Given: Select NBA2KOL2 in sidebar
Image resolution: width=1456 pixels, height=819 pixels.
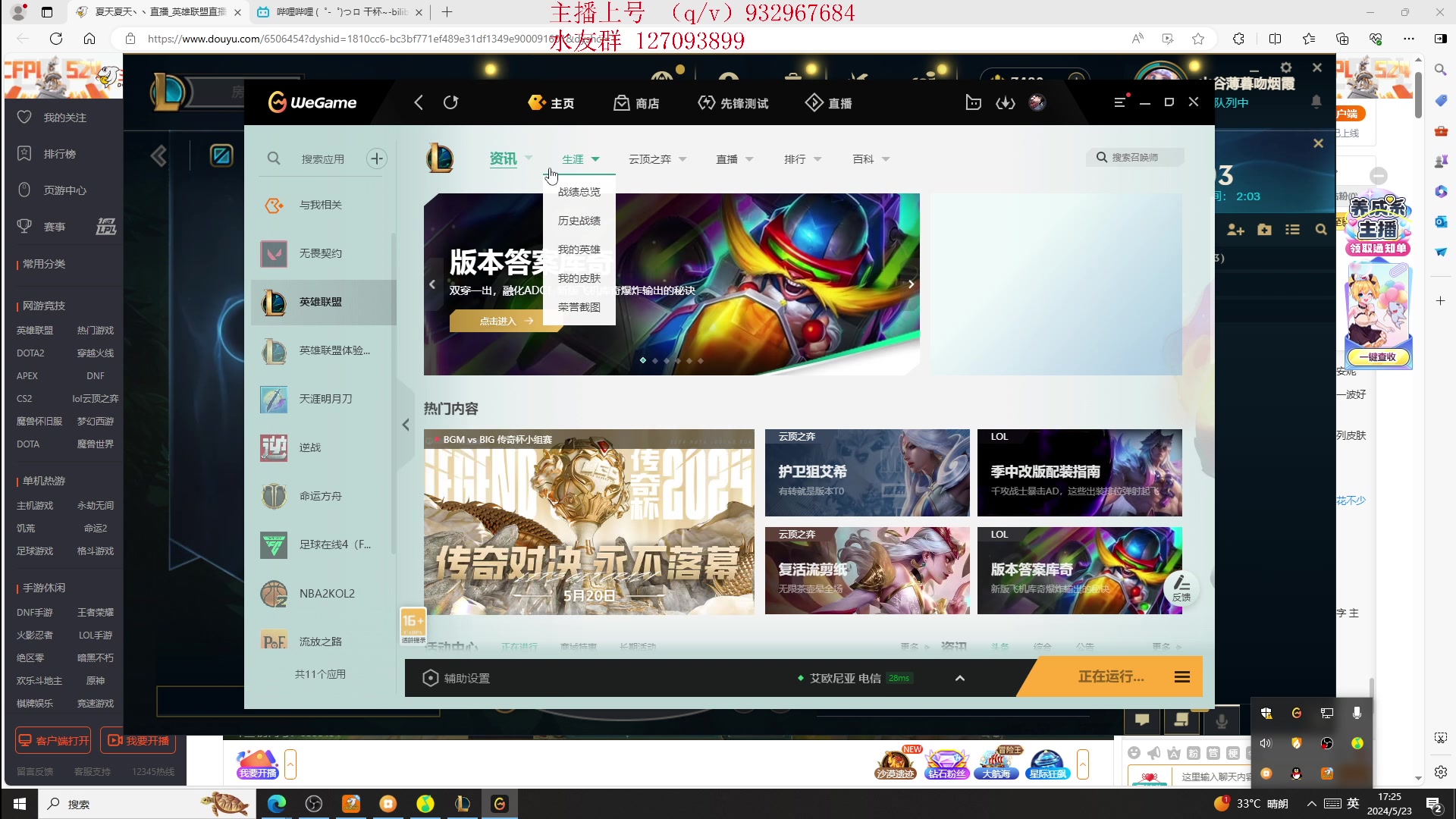Looking at the screenshot, I should (x=324, y=593).
